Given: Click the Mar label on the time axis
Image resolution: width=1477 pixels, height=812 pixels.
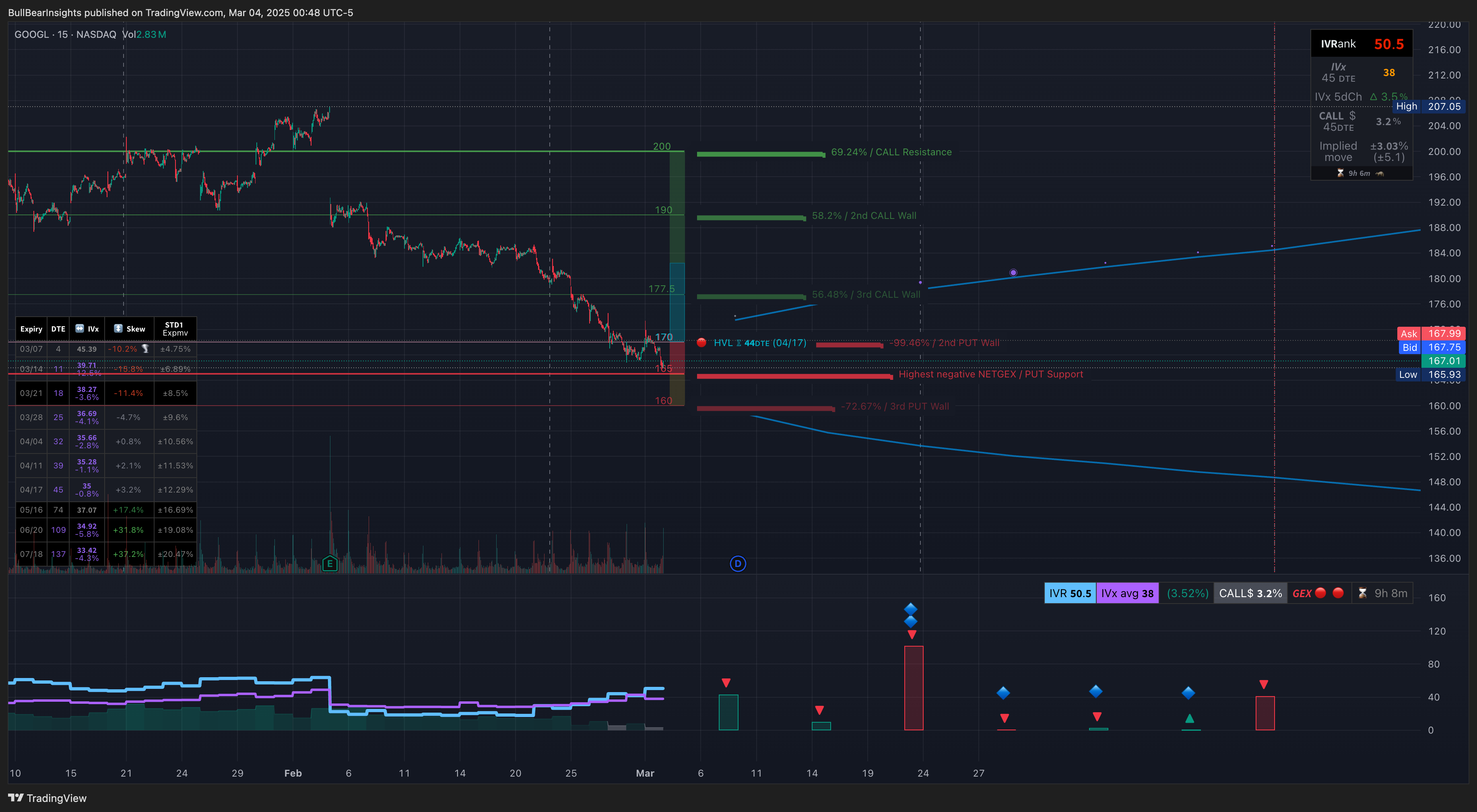Looking at the screenshot, I should pyautogui.click(x=645, y=773).
